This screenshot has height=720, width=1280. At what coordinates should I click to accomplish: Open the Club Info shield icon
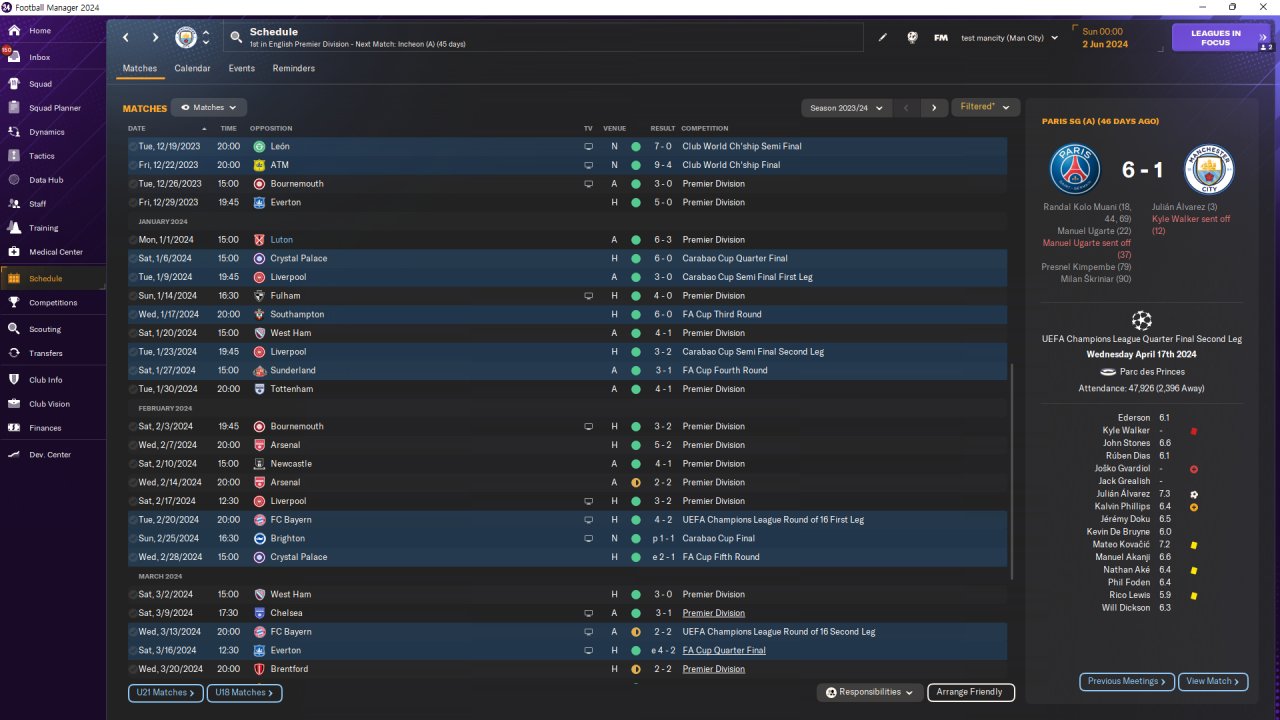[x=14, y=380]
